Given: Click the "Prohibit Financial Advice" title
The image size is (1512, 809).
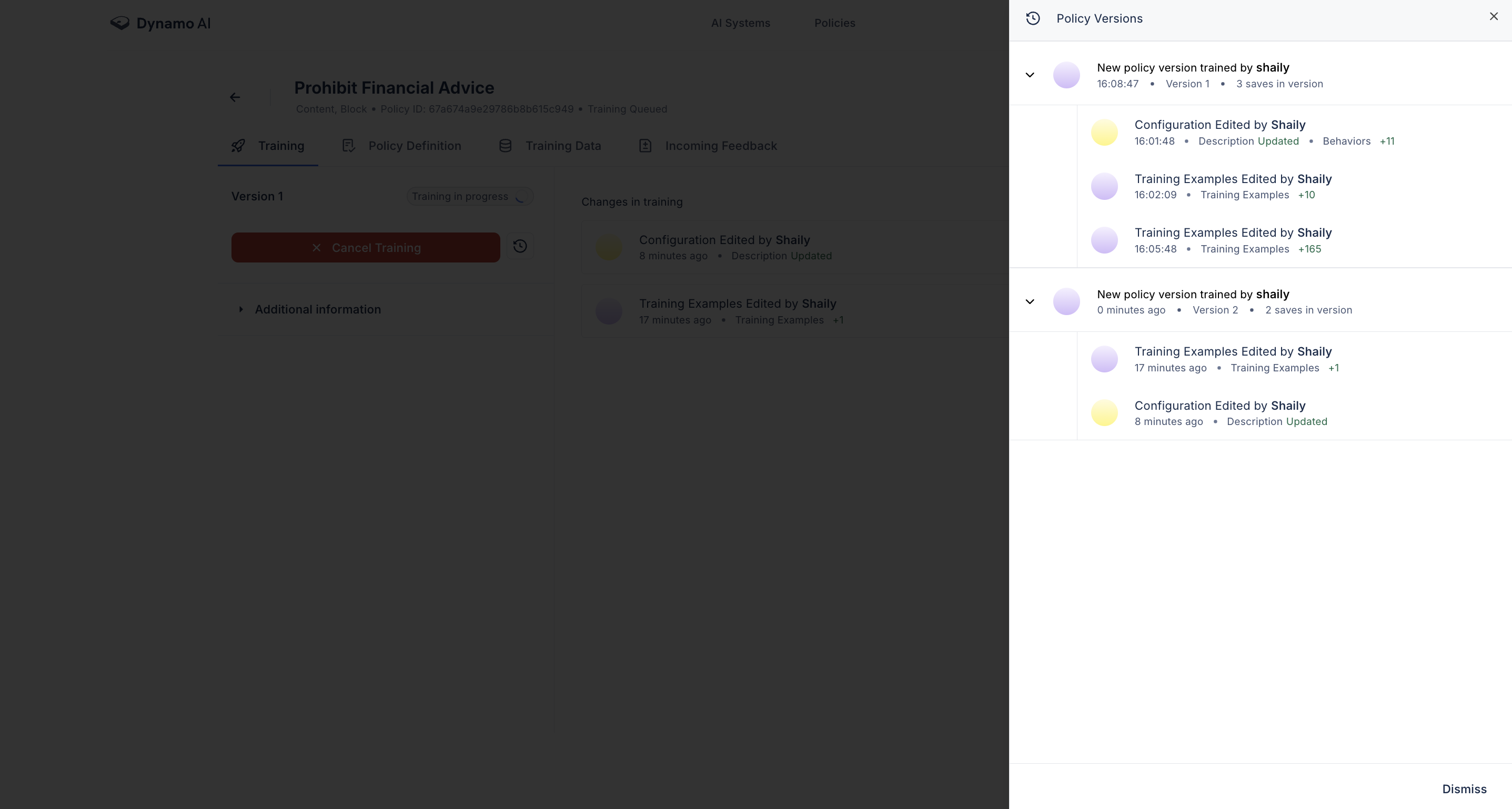Looking at the screenshot, I should [394, 88].
